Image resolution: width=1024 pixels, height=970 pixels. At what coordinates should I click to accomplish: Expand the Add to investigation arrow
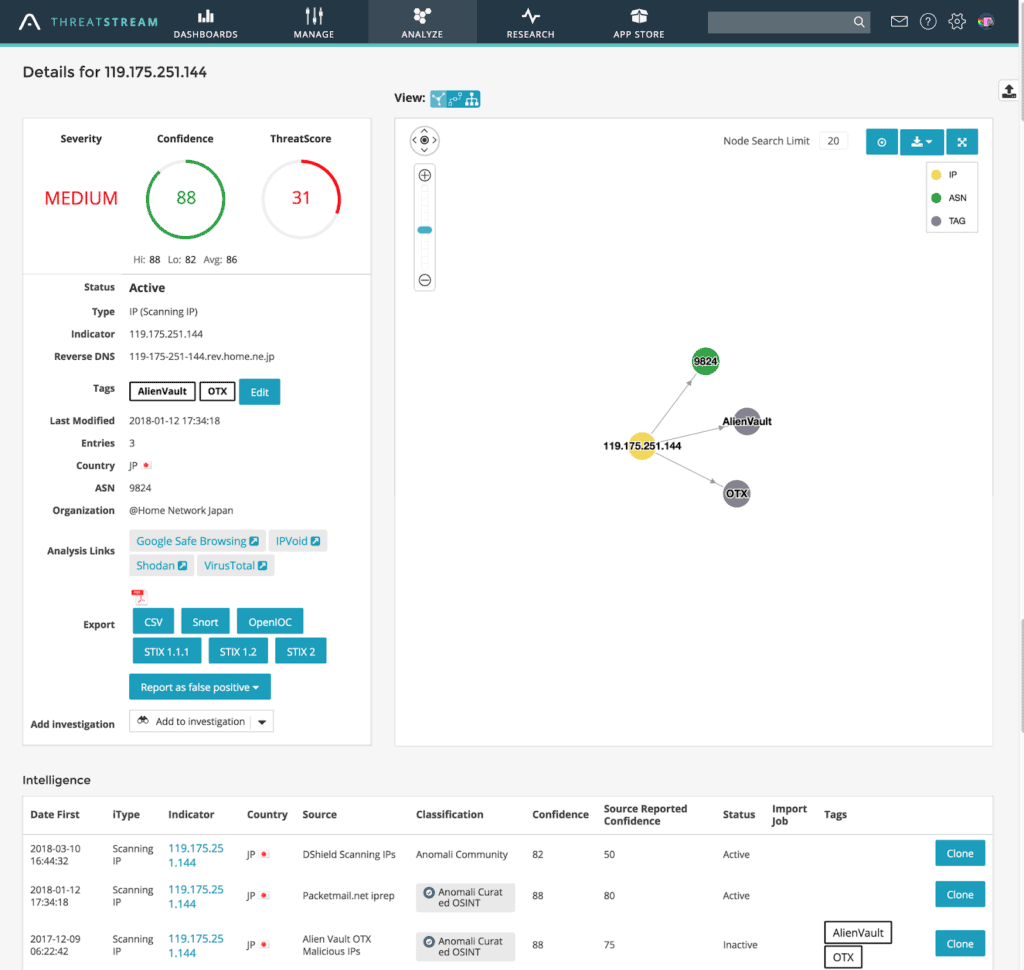262,722
